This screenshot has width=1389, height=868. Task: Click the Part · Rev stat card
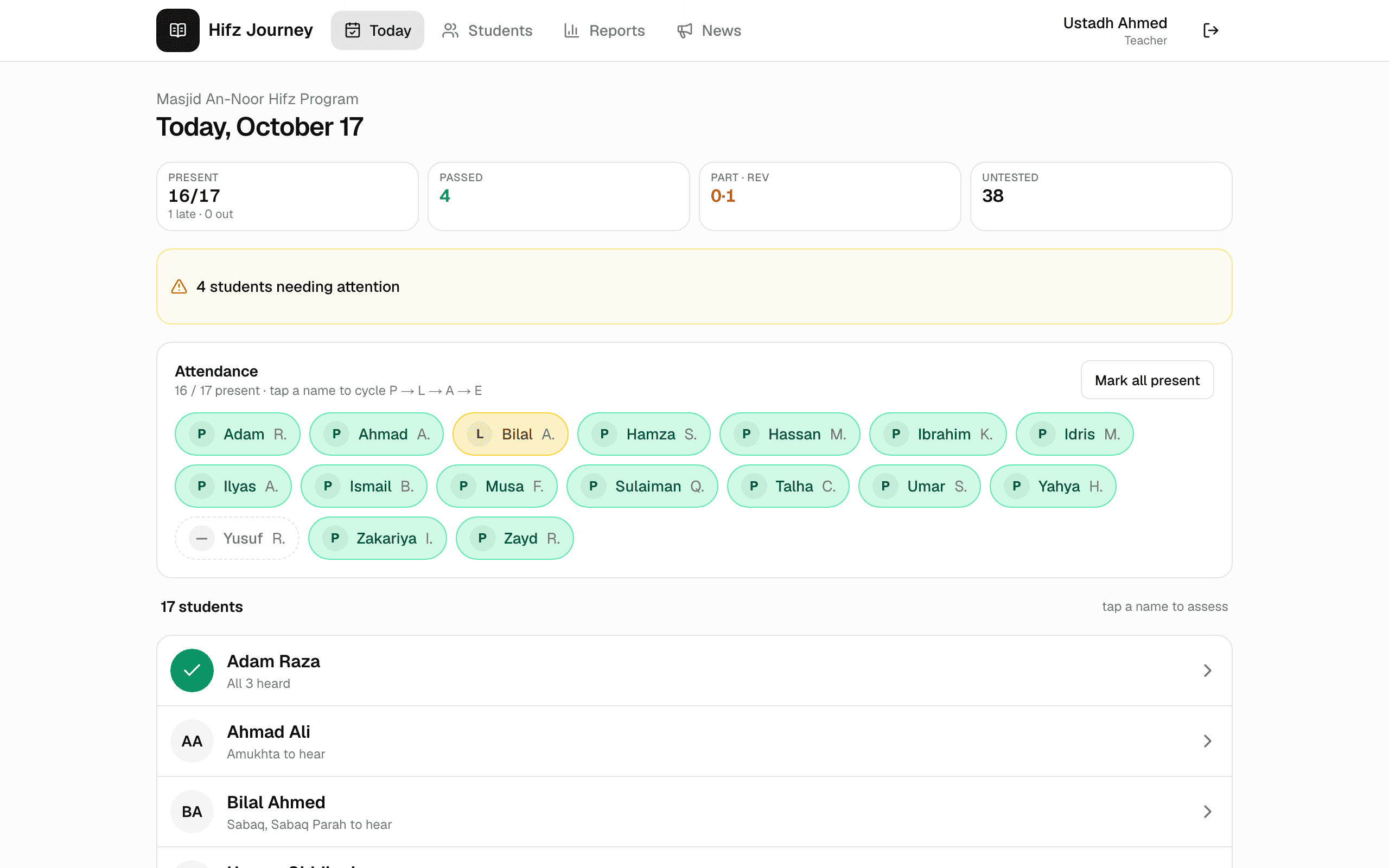pyautogui.click(x=830, y=196)
